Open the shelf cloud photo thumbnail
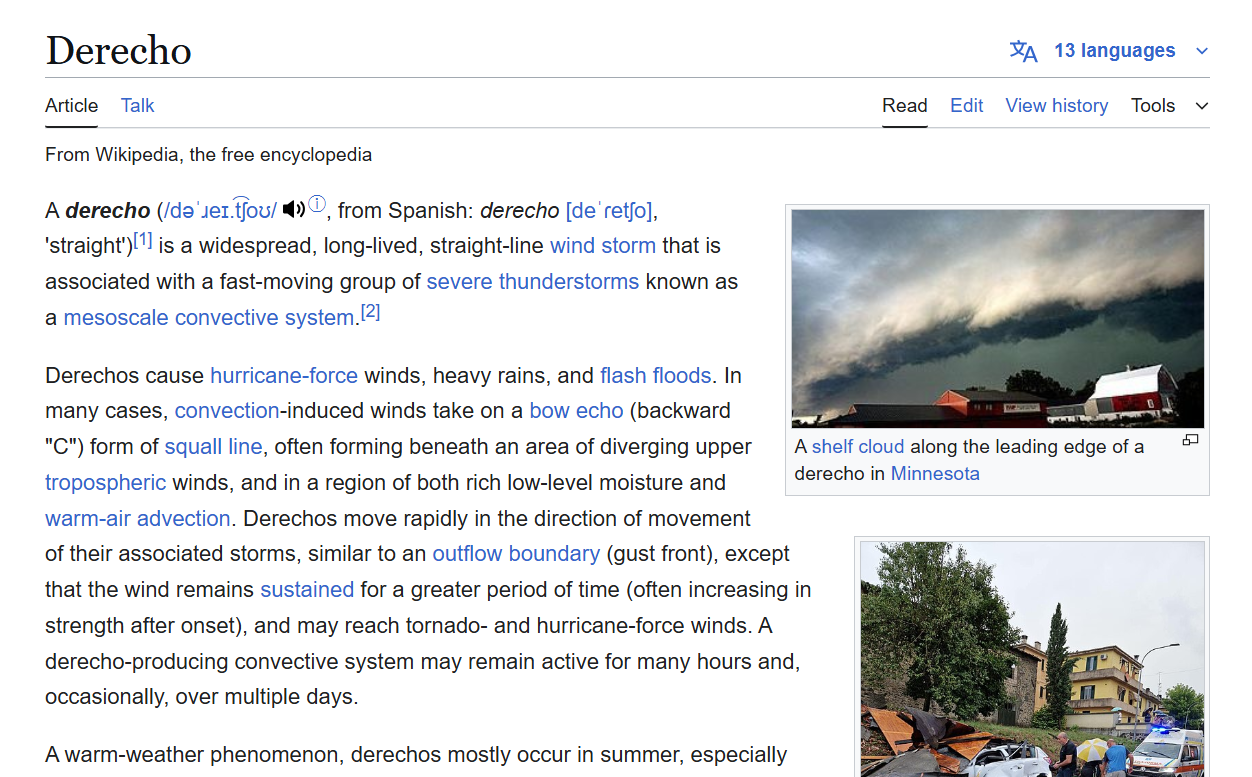The width and height of the screenshot is (1252, 777). point(998,319)
